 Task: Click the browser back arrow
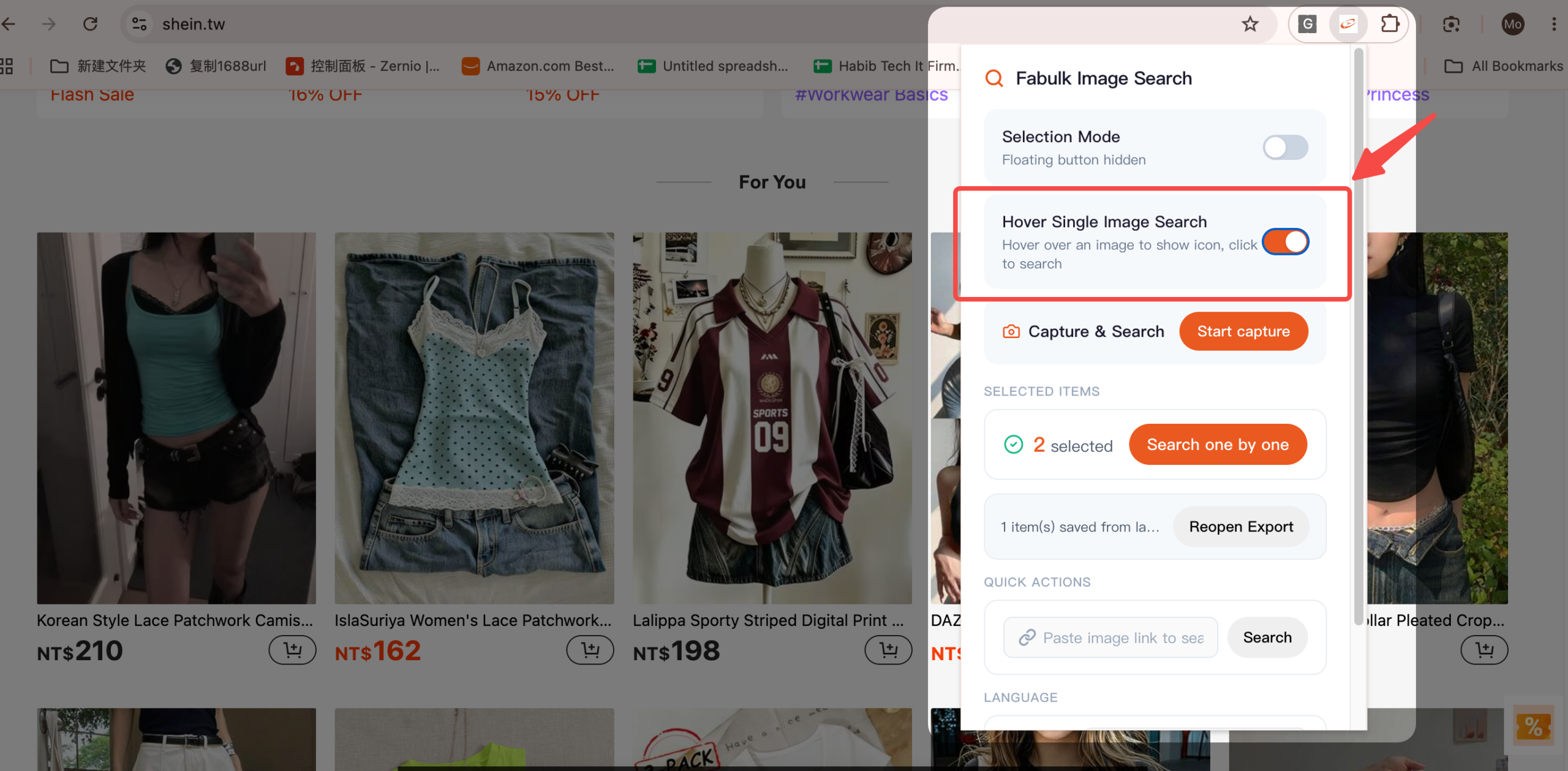point(9,24)
